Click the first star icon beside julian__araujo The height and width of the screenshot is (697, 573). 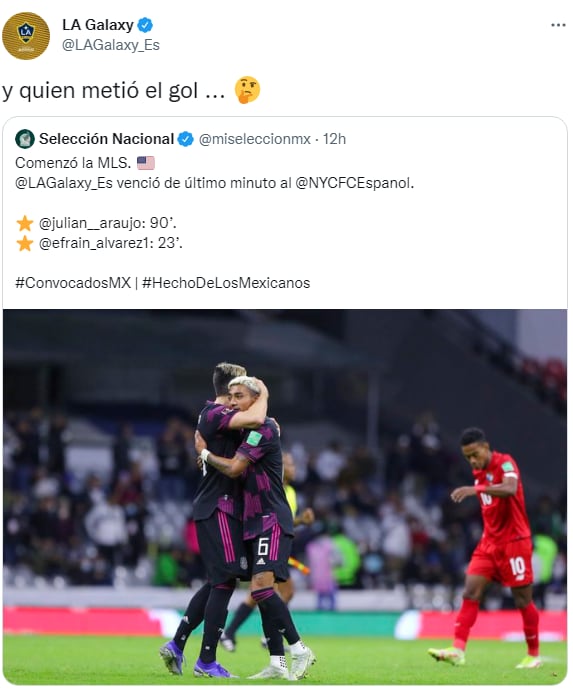25,223
